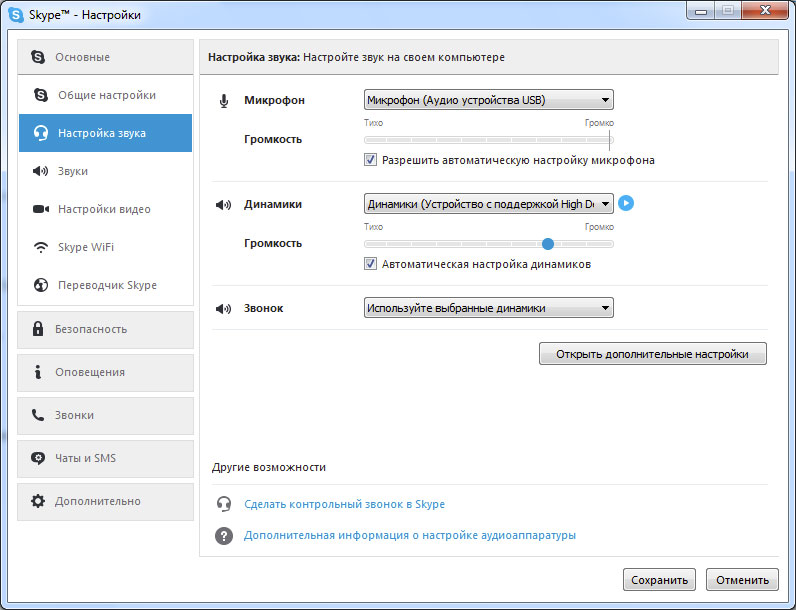Click the speaker icon beside Звуки

coord(41,171)
